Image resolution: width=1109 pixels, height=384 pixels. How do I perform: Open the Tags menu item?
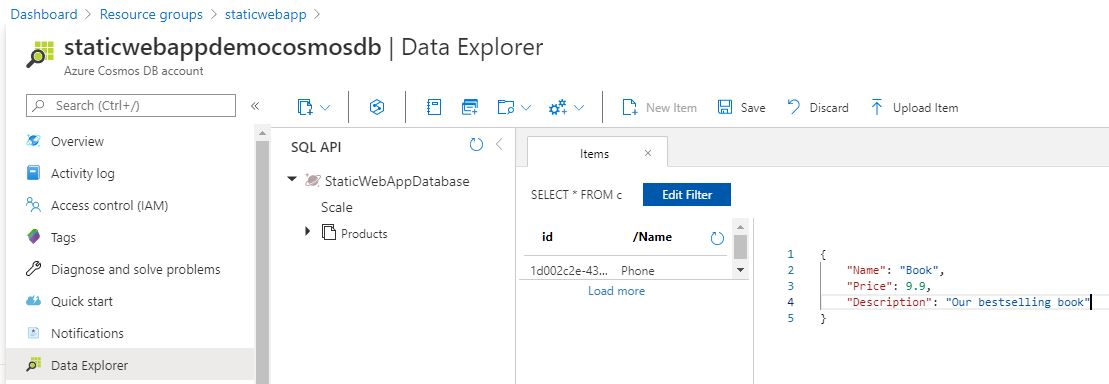(x=63, y=238)
